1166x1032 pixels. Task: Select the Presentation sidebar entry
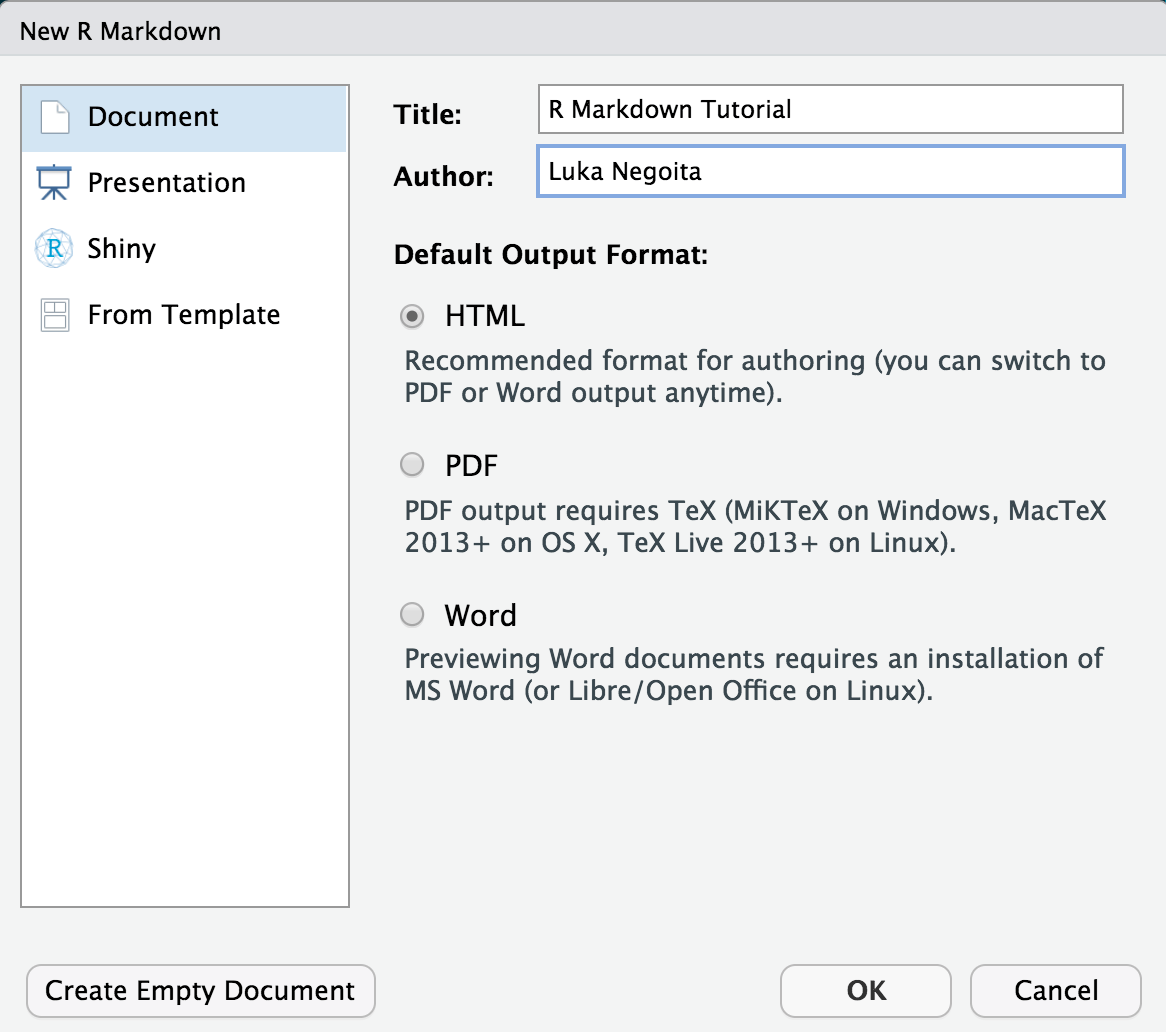[166, 182]
